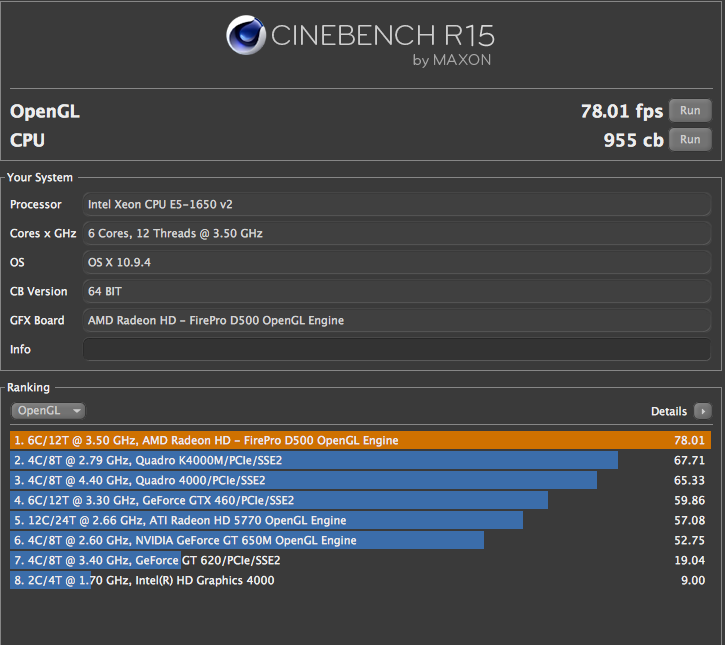Screen dimensions: 725x645
Task: Select the Processor field Intel Xeon E5-1650 v2
Action: click(397, 204)
